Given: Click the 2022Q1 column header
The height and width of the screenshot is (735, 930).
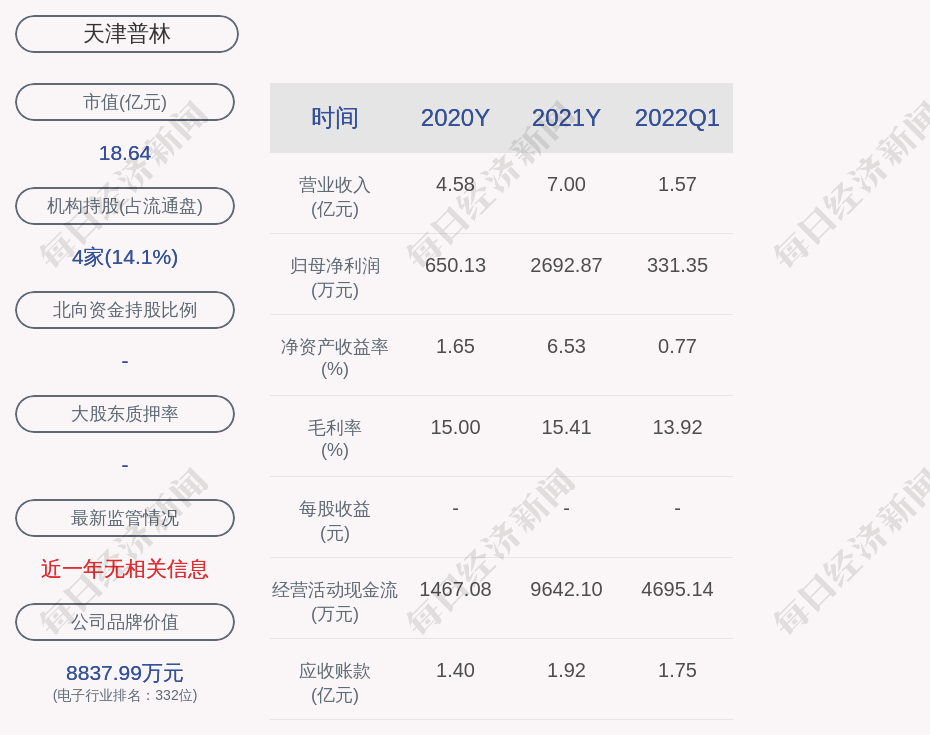Looking at the screenshot, I should coord(677,118).
